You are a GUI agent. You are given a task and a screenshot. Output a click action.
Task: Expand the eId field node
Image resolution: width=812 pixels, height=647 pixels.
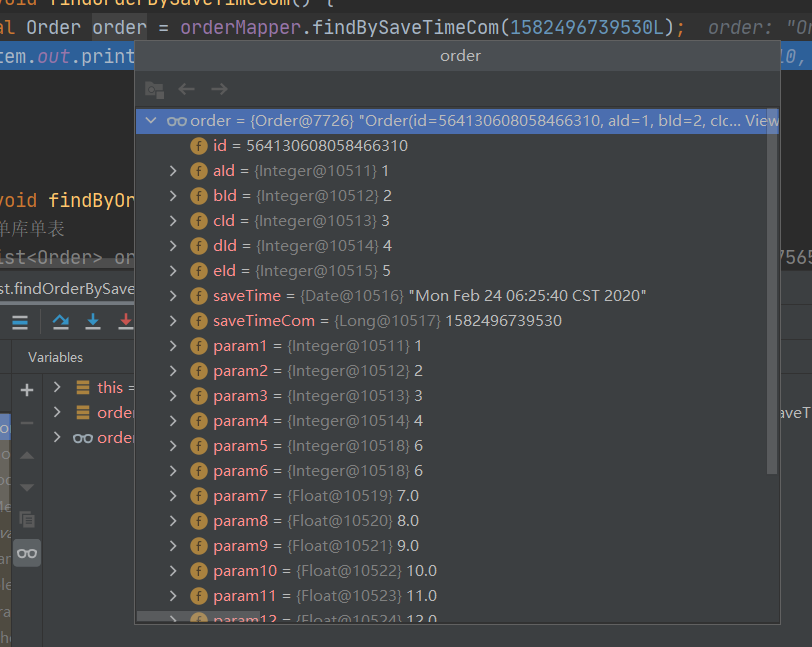point(173,271)
